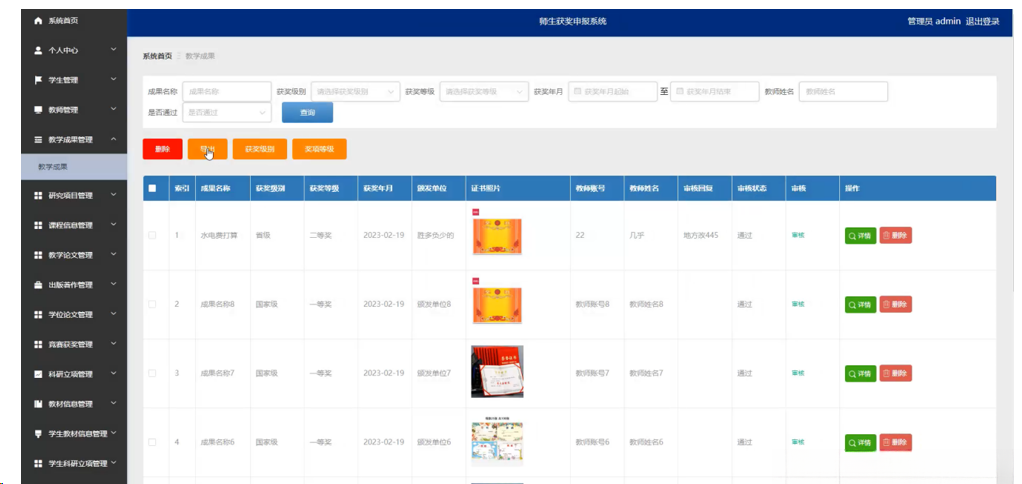This screenshot has width=1022, height=484.
Task: Focus the 成果名称 search input
Action: [227, 92]
